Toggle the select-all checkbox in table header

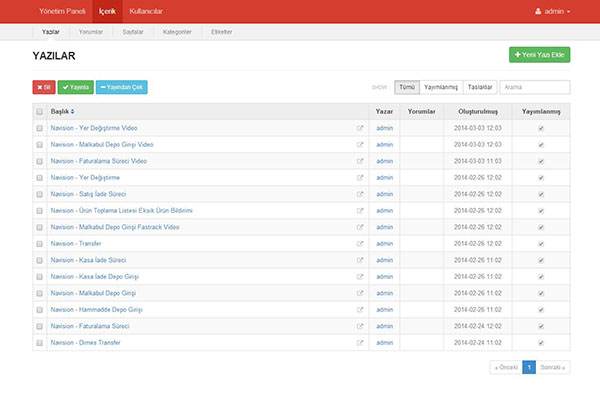point(39,112)
